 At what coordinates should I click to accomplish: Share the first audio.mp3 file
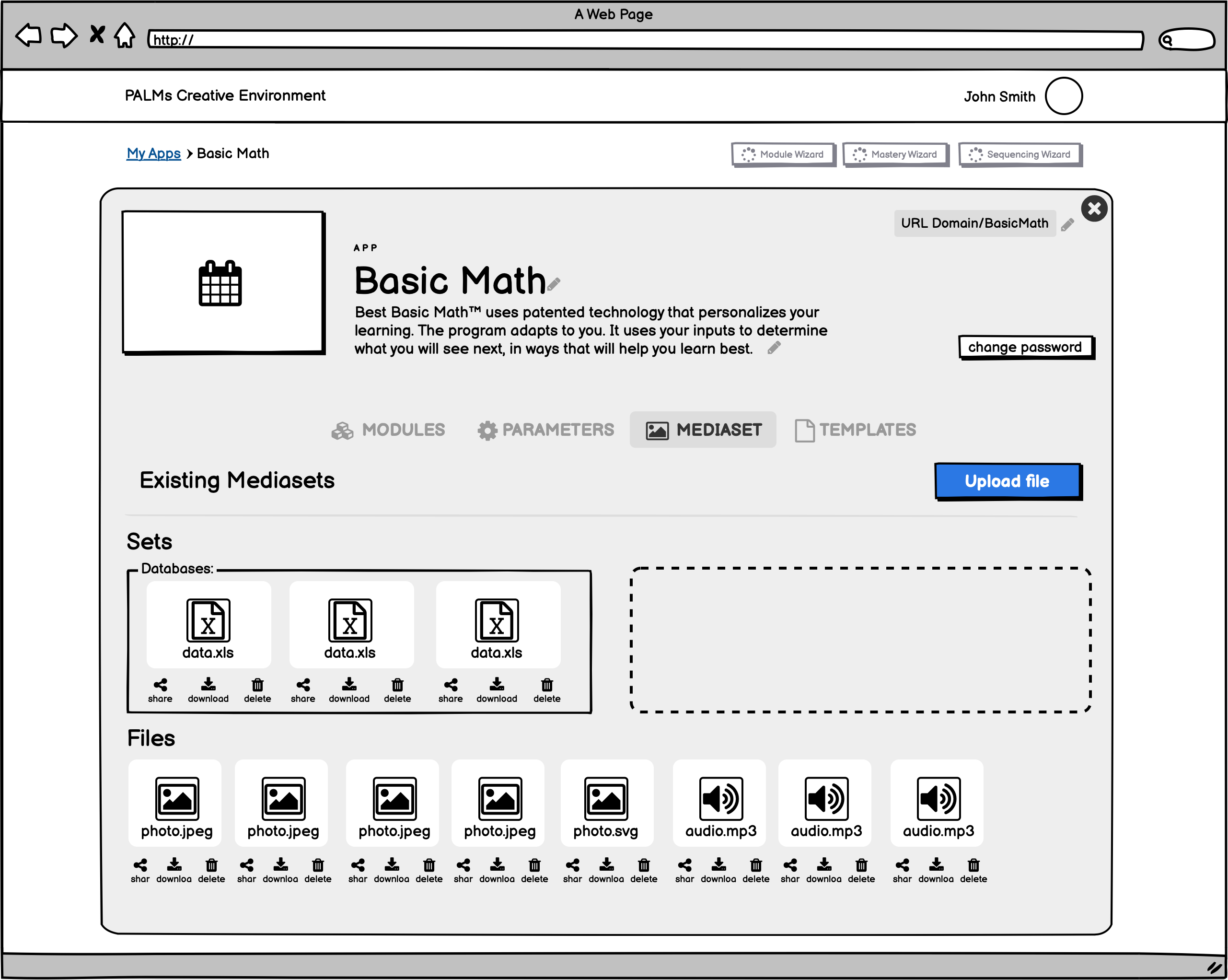[x=684, y=871]
